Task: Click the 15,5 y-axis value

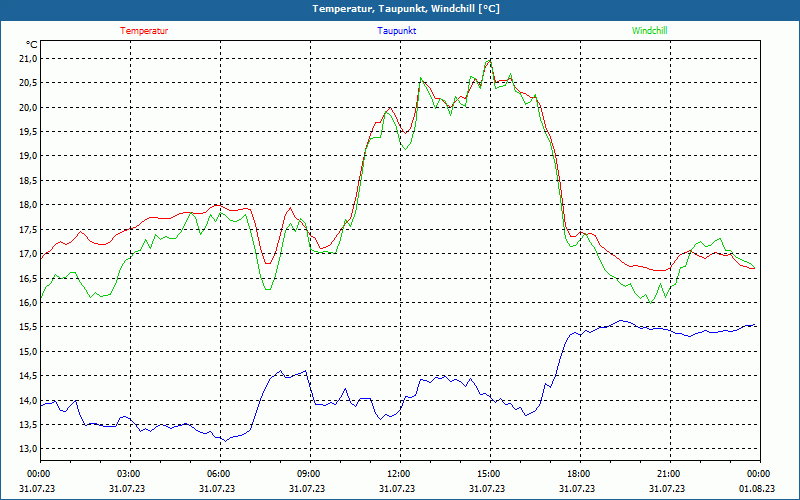Action: pos(29,327)
